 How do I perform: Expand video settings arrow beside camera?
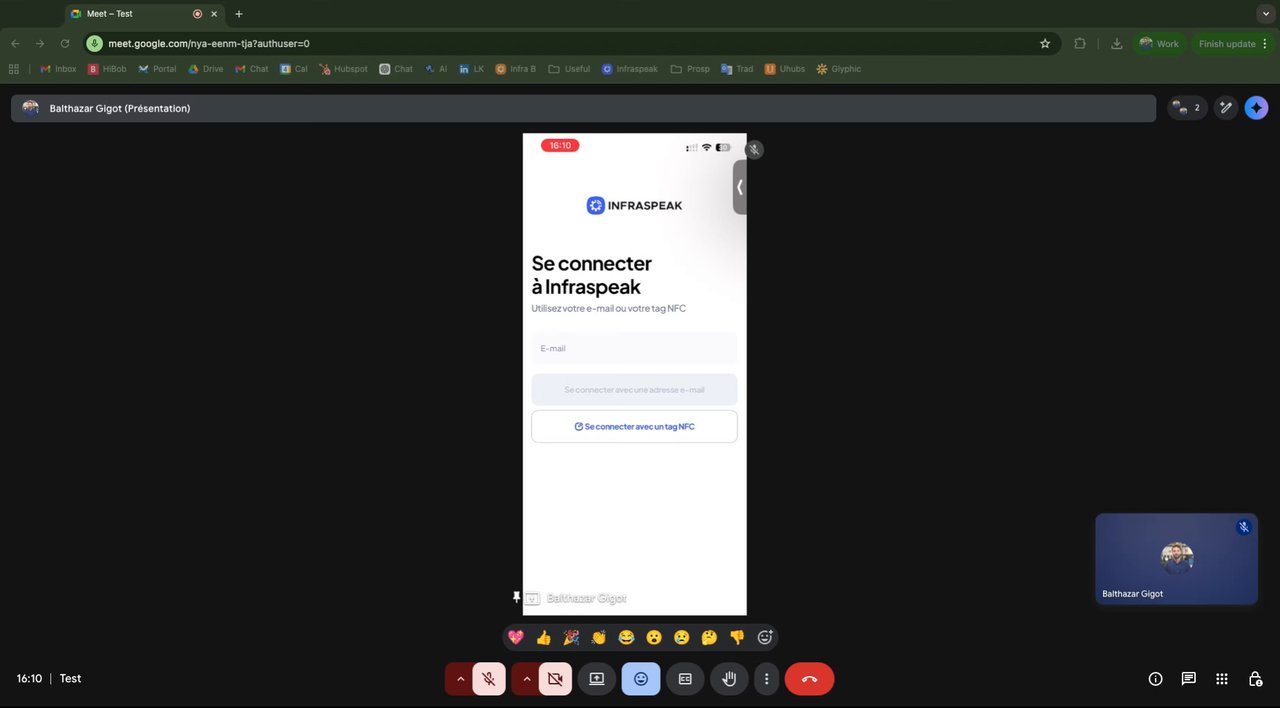tap(526, 678)
